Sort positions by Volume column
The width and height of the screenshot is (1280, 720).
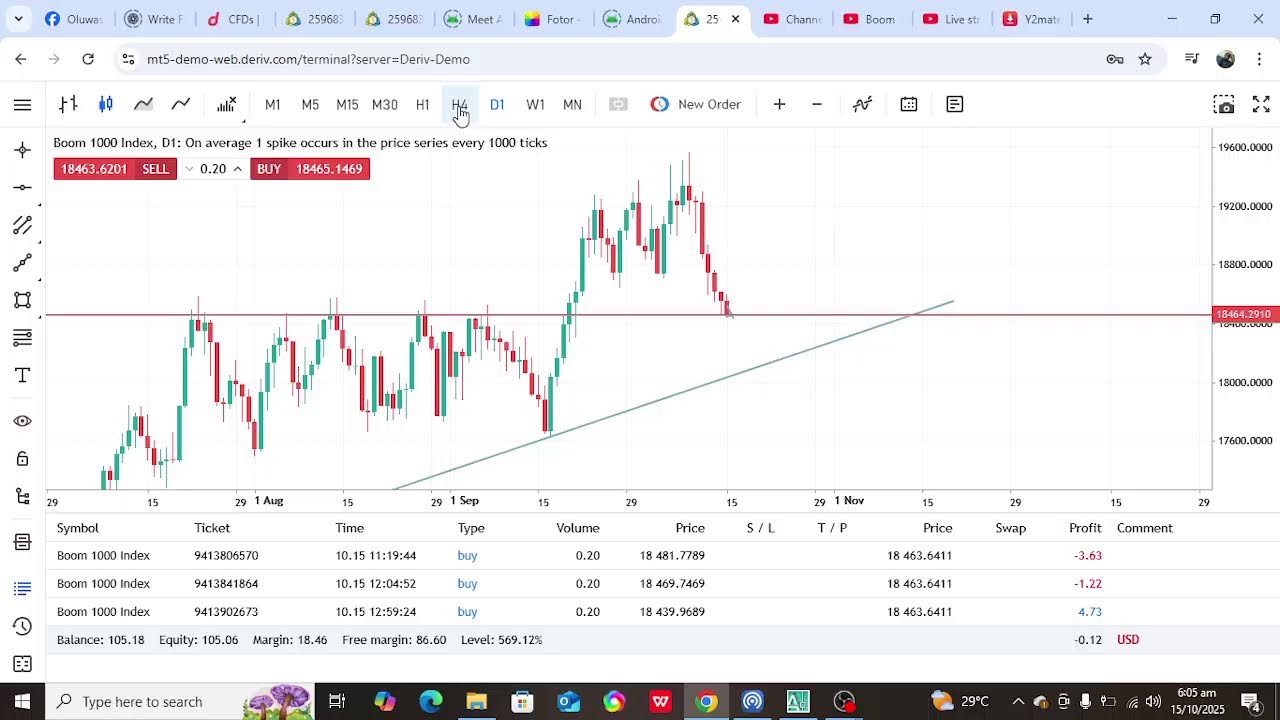coord(578,528)
